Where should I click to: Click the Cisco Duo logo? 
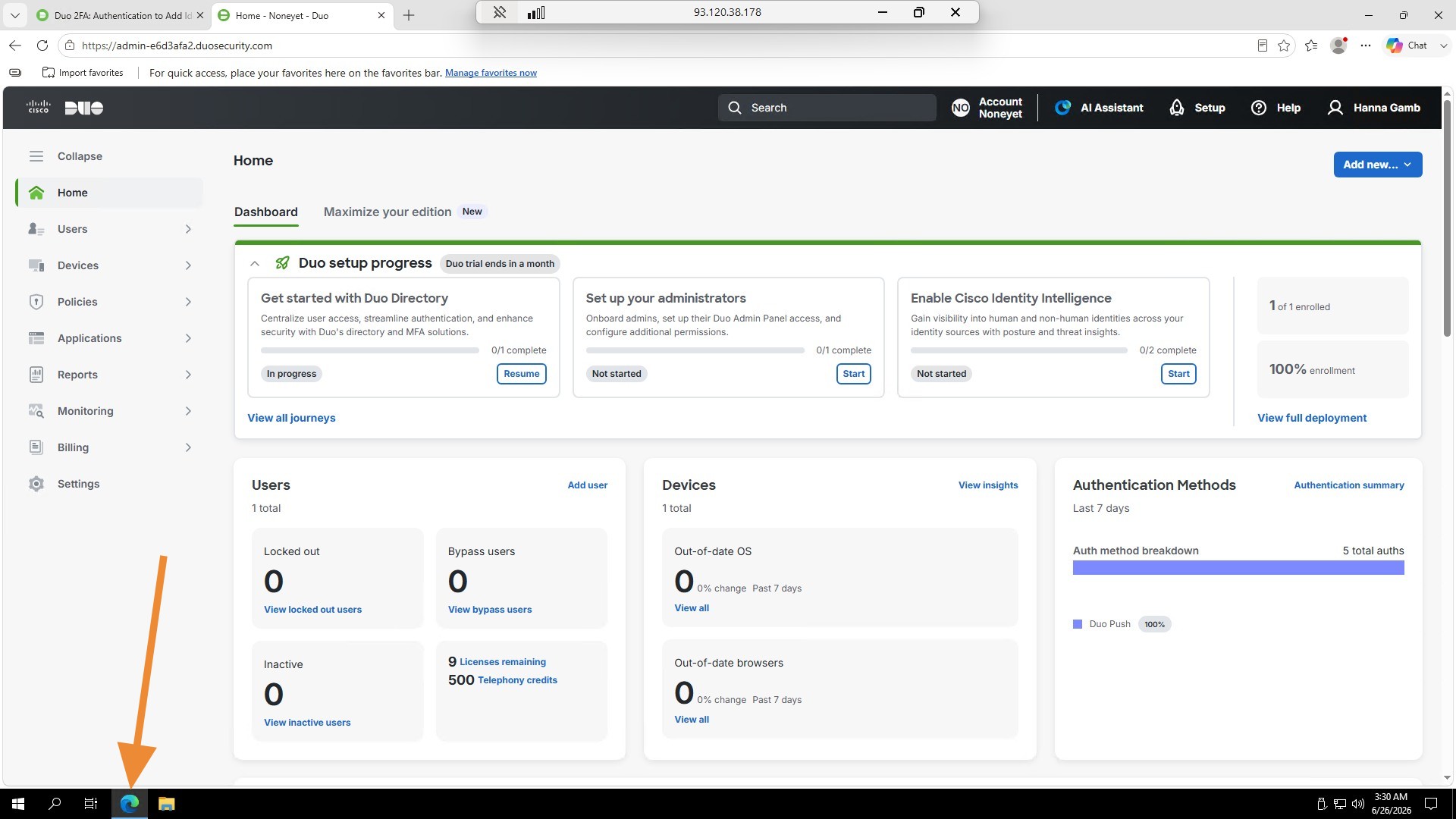64,108
